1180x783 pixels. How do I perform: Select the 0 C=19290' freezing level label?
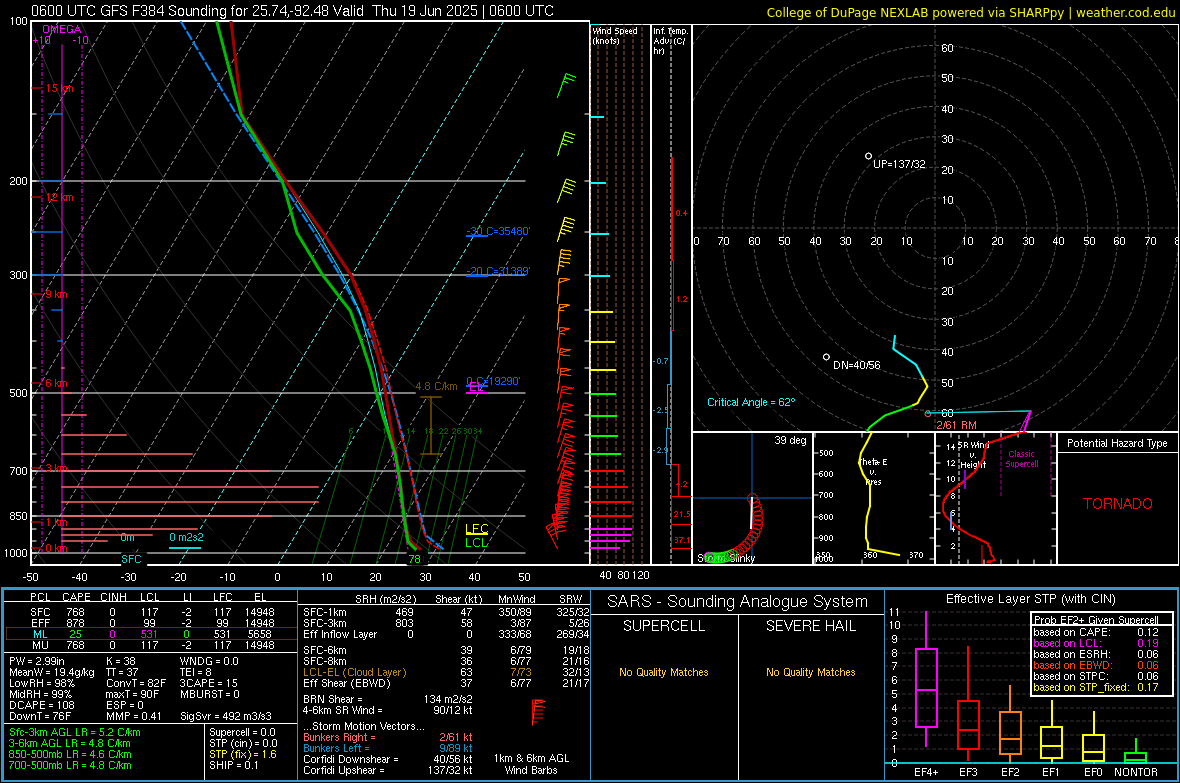coord(493,381)
